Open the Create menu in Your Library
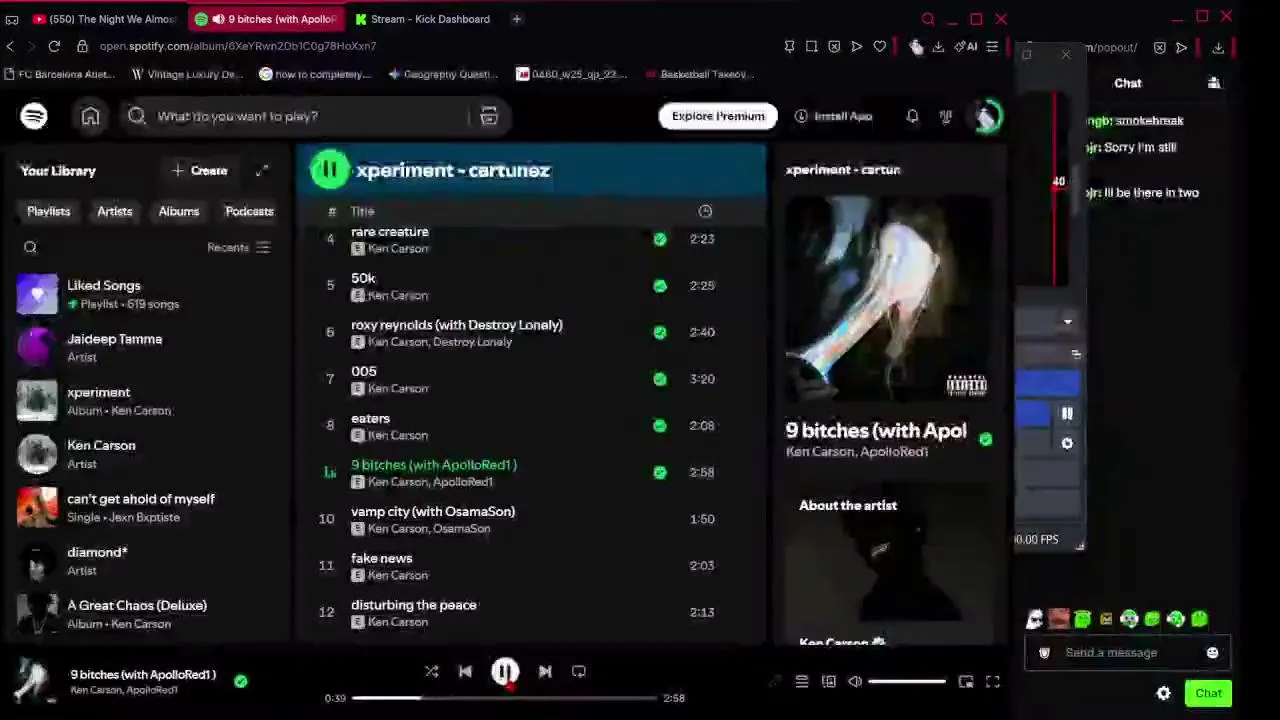Screen dimensions: 1280x720 [200, 171]
